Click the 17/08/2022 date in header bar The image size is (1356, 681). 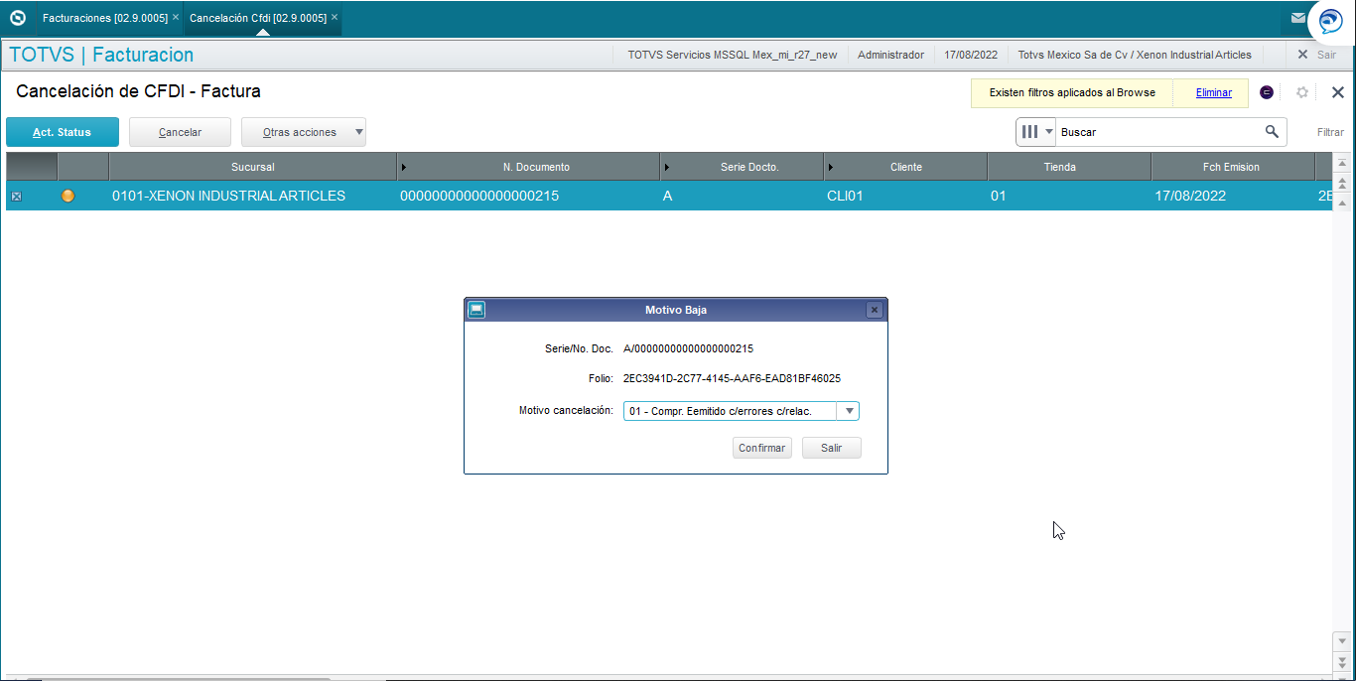(x=970, y=55)
